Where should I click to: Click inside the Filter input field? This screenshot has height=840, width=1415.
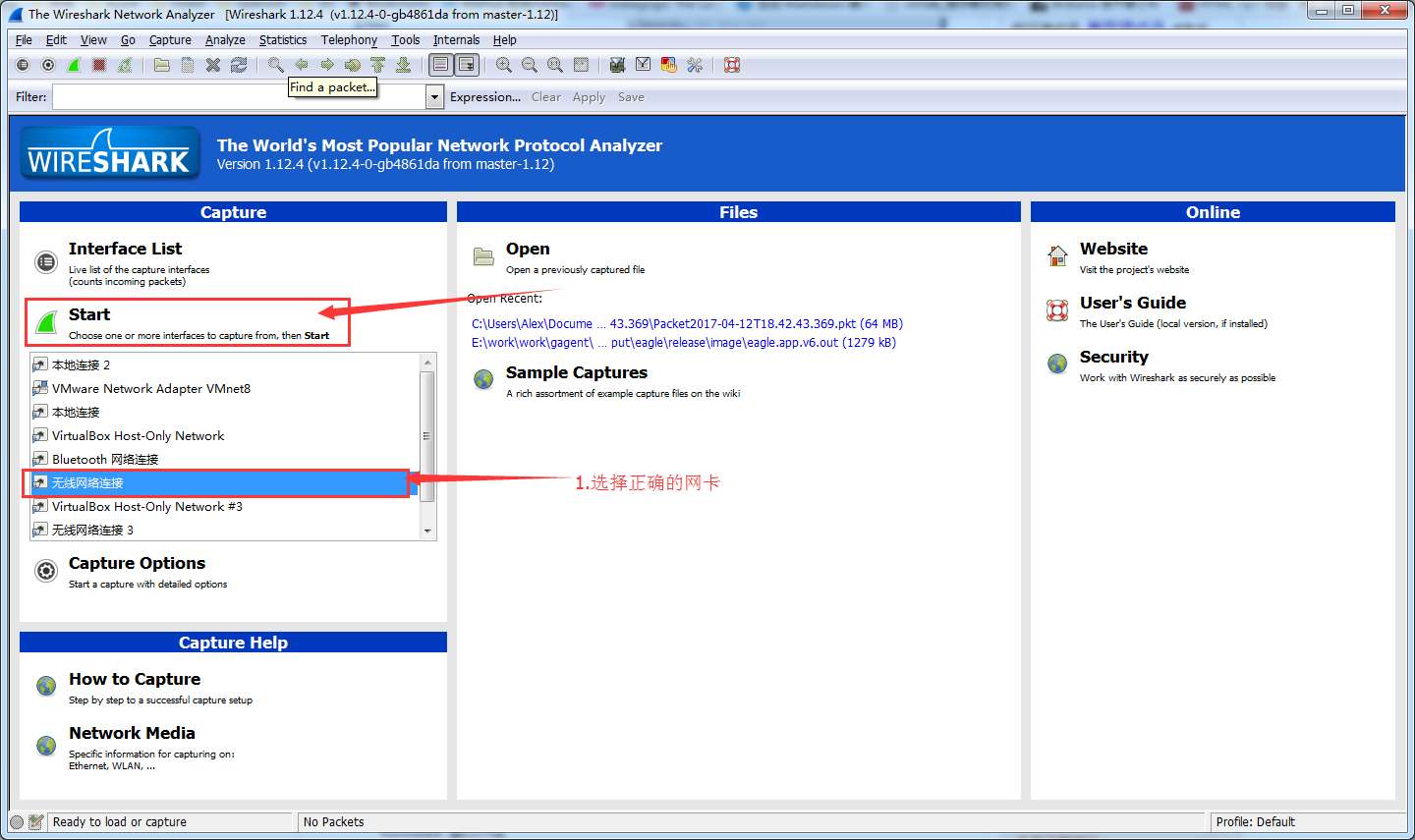pyautogui.click(x=239, y=97)
